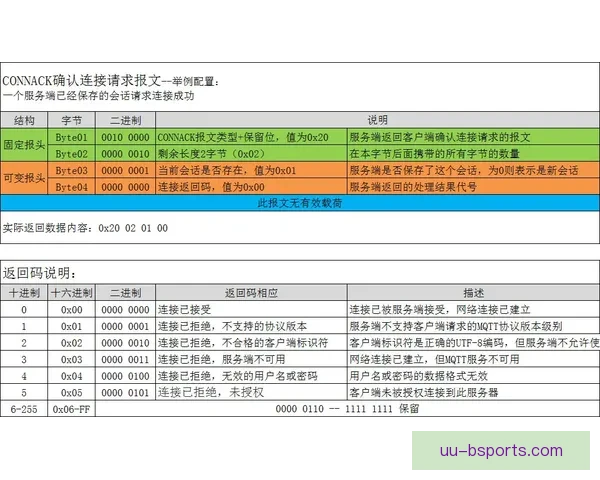600x480 pixels.
Task: Click the 6-255 decimal range cell
Action: coord(24,409)
